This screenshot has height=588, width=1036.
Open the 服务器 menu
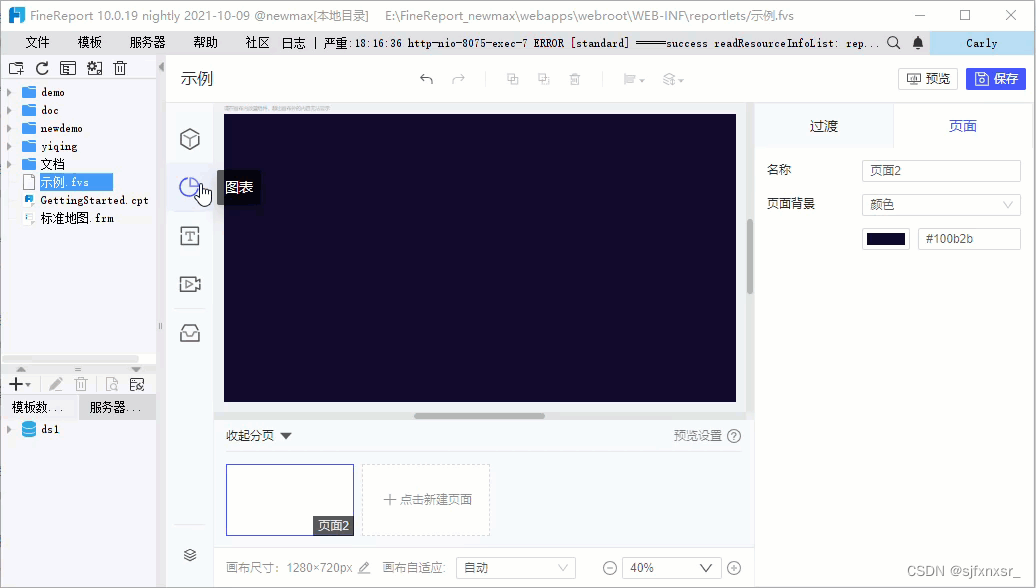[x=147, y=43]
